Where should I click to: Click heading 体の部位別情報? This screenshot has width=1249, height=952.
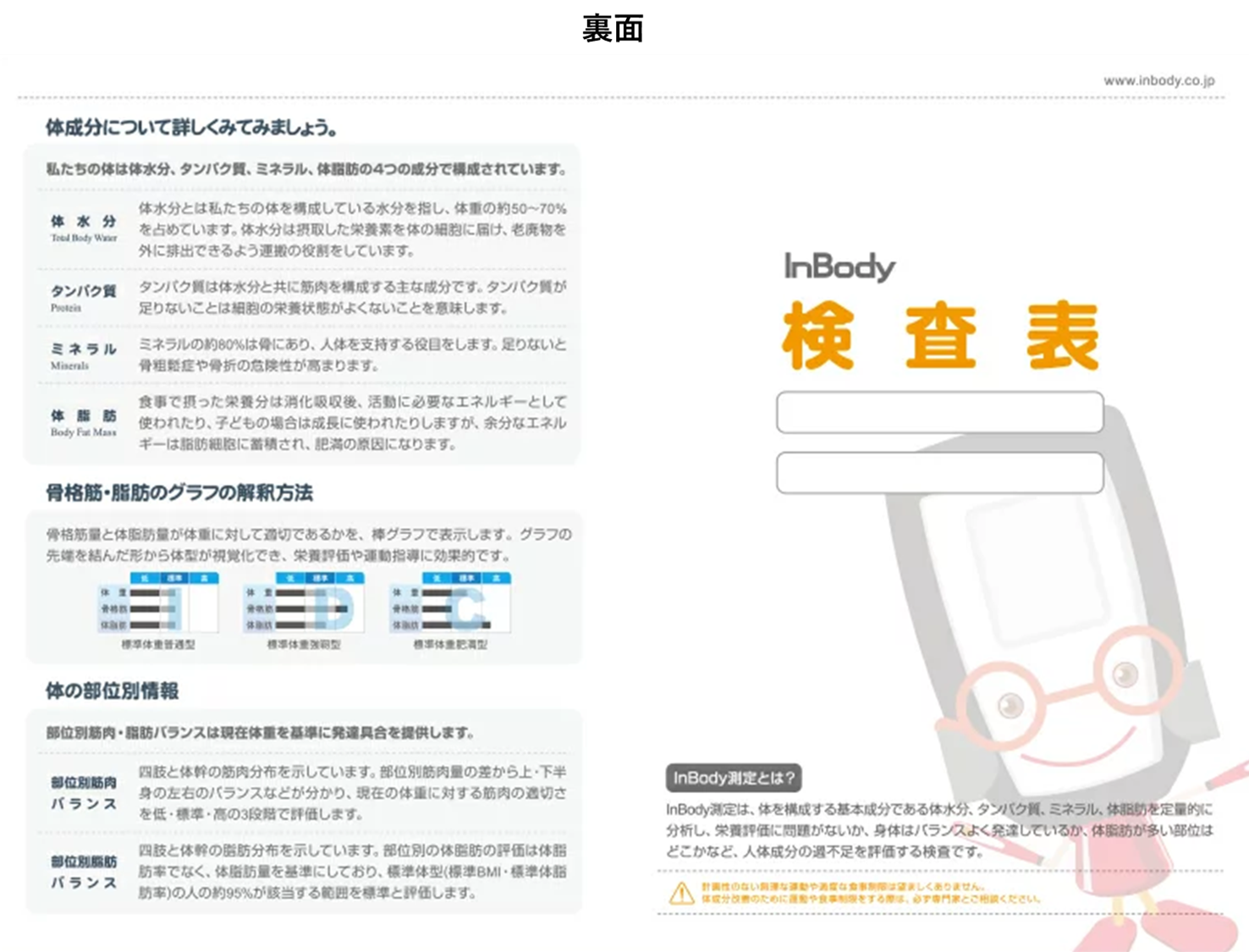[x=112, y=691]
